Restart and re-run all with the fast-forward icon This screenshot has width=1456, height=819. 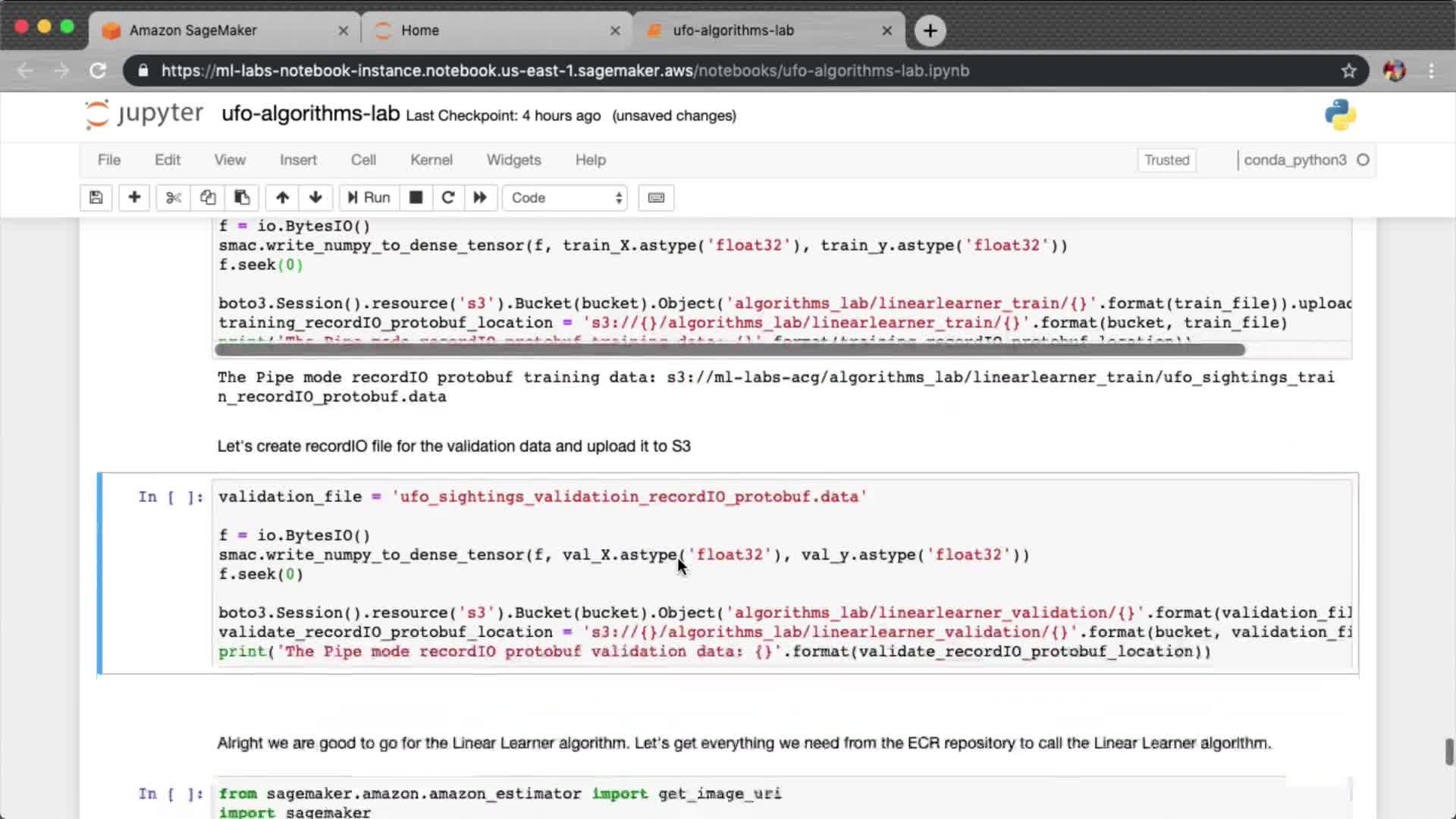pyautogui.click(x=480, y=198)
